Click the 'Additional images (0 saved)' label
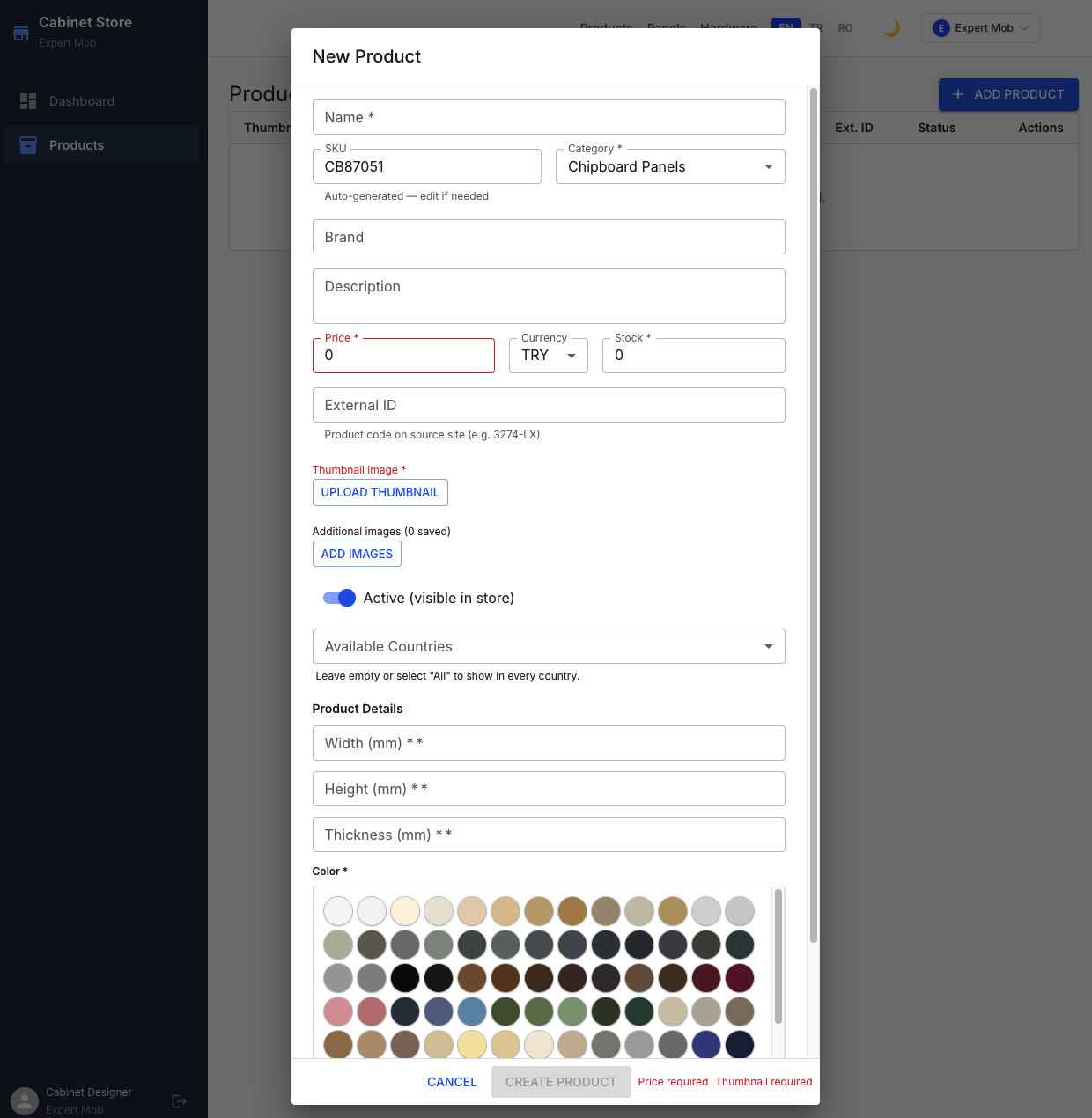1092x1118 pixels. [381, 532]
